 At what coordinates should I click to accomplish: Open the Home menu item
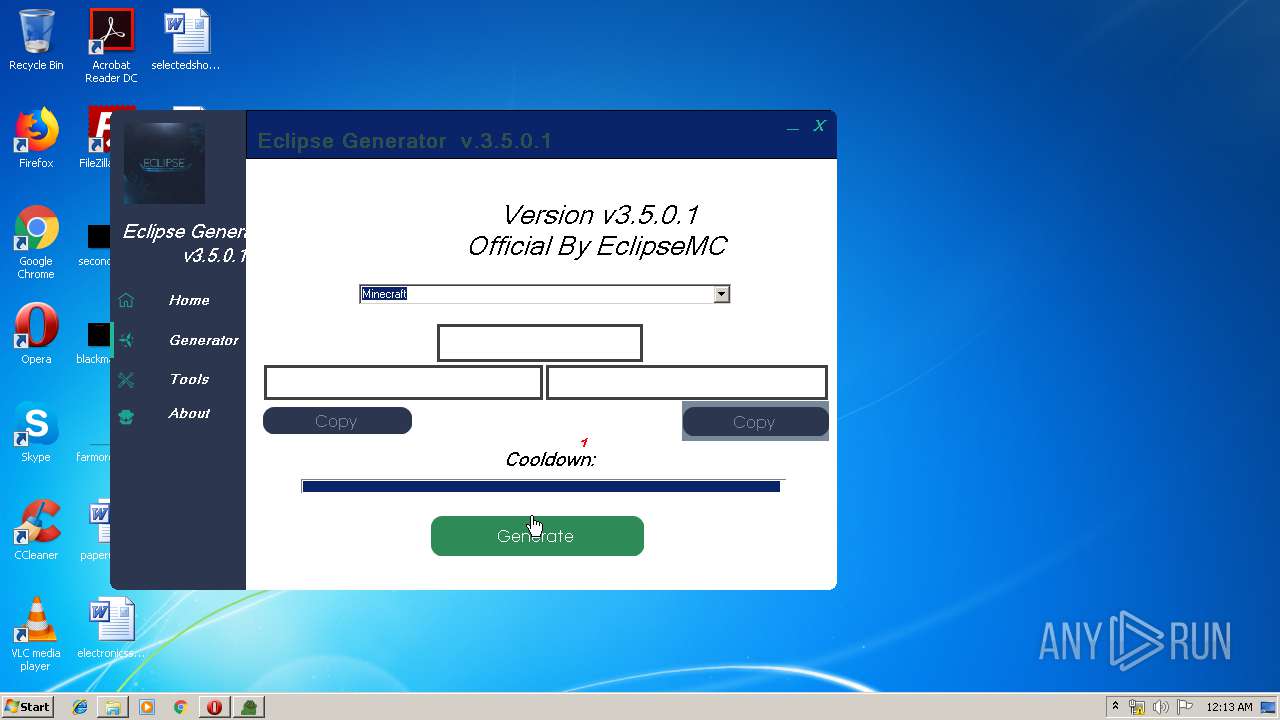click(189, 300)
